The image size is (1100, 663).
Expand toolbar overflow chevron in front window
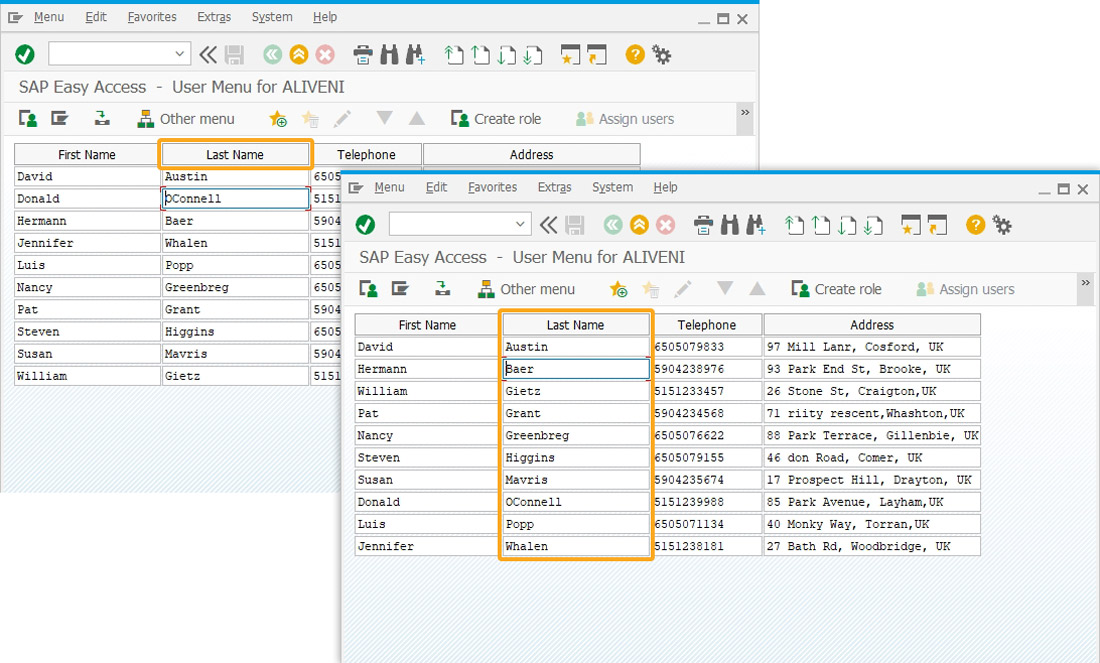point(1085,283)
